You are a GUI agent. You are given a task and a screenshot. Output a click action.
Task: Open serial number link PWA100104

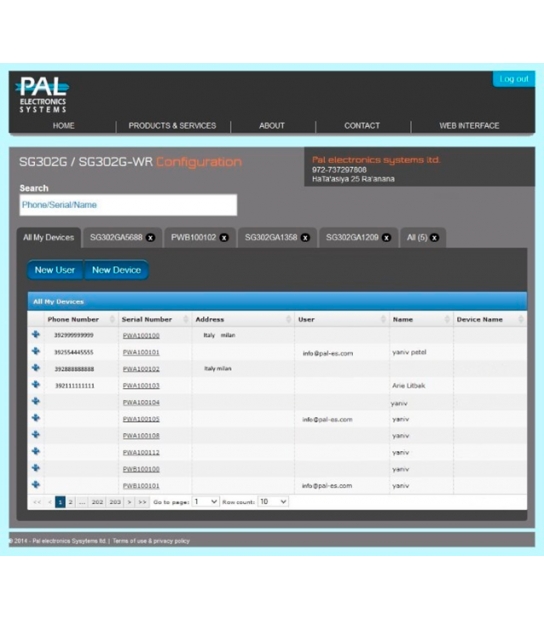(x=141, y=402)
